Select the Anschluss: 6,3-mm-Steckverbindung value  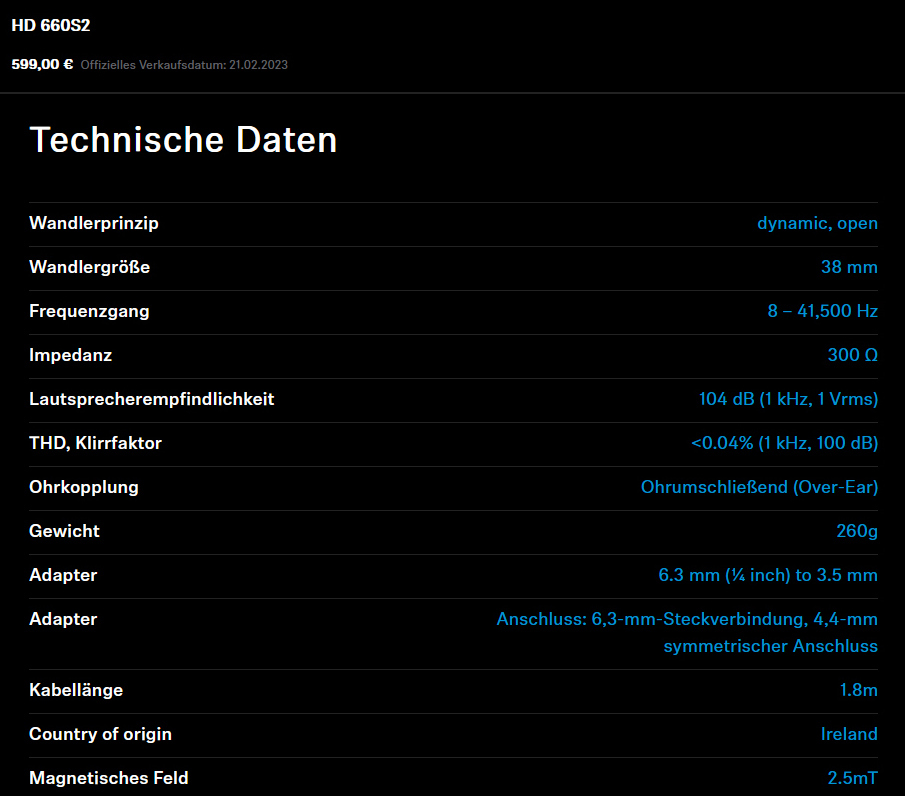(687, 633)
